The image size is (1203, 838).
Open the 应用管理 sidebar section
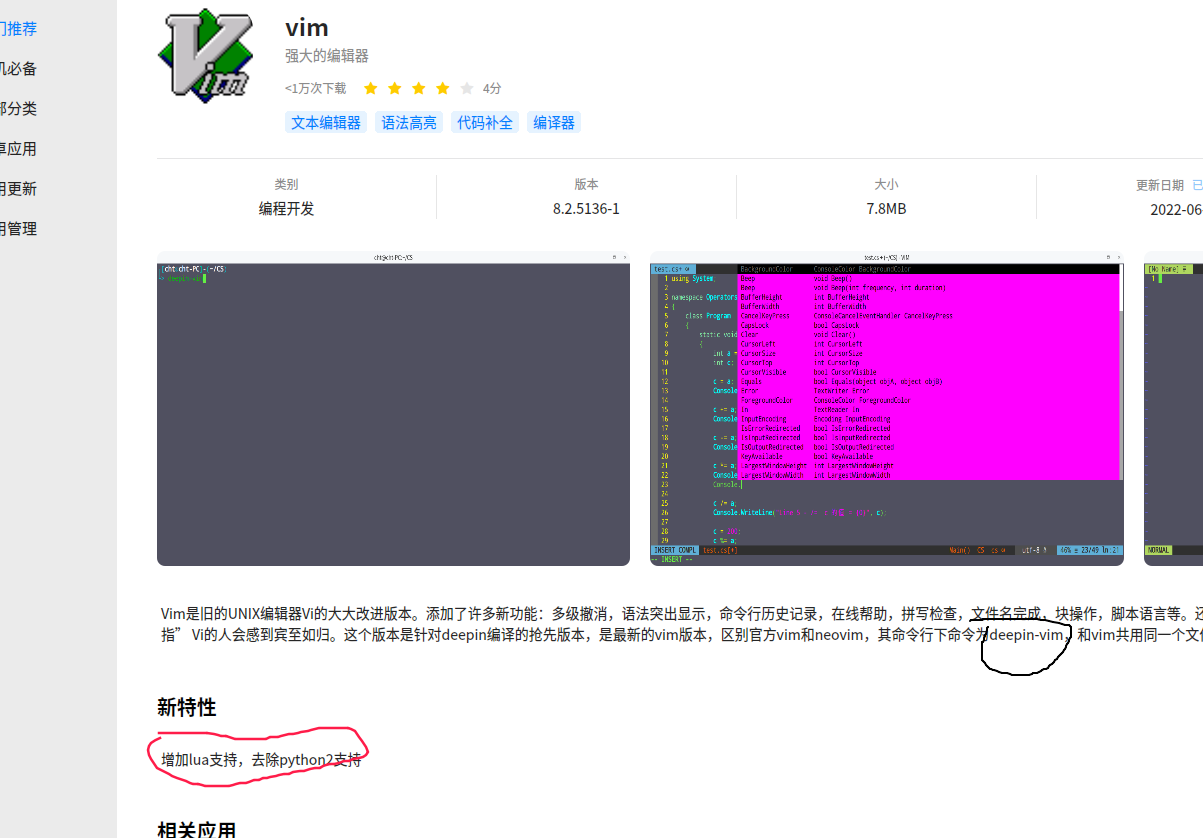(x=20, y=228)
